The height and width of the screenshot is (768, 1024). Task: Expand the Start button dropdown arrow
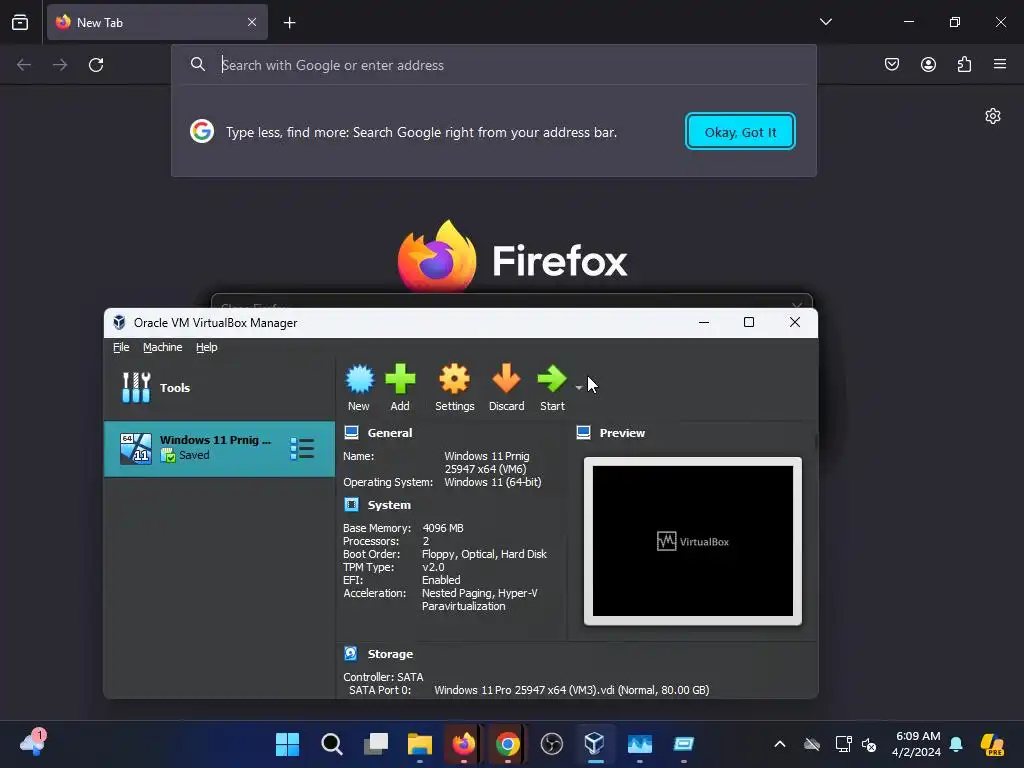coord(579,388)
